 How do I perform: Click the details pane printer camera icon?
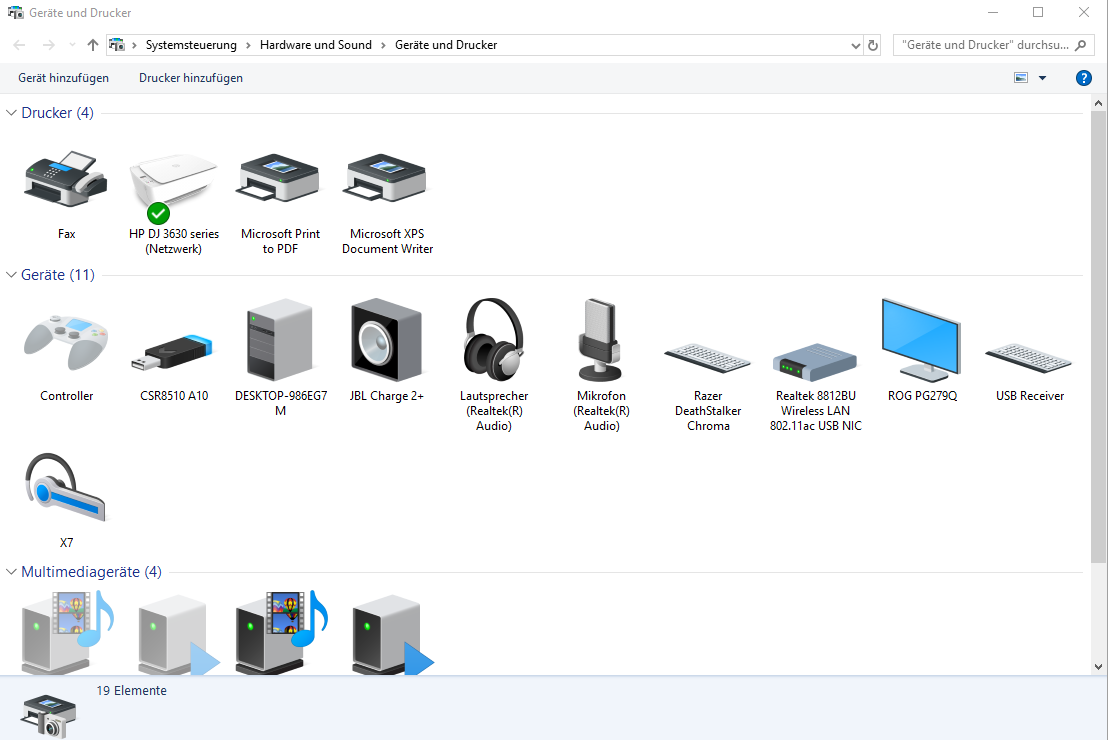point(48,716)
